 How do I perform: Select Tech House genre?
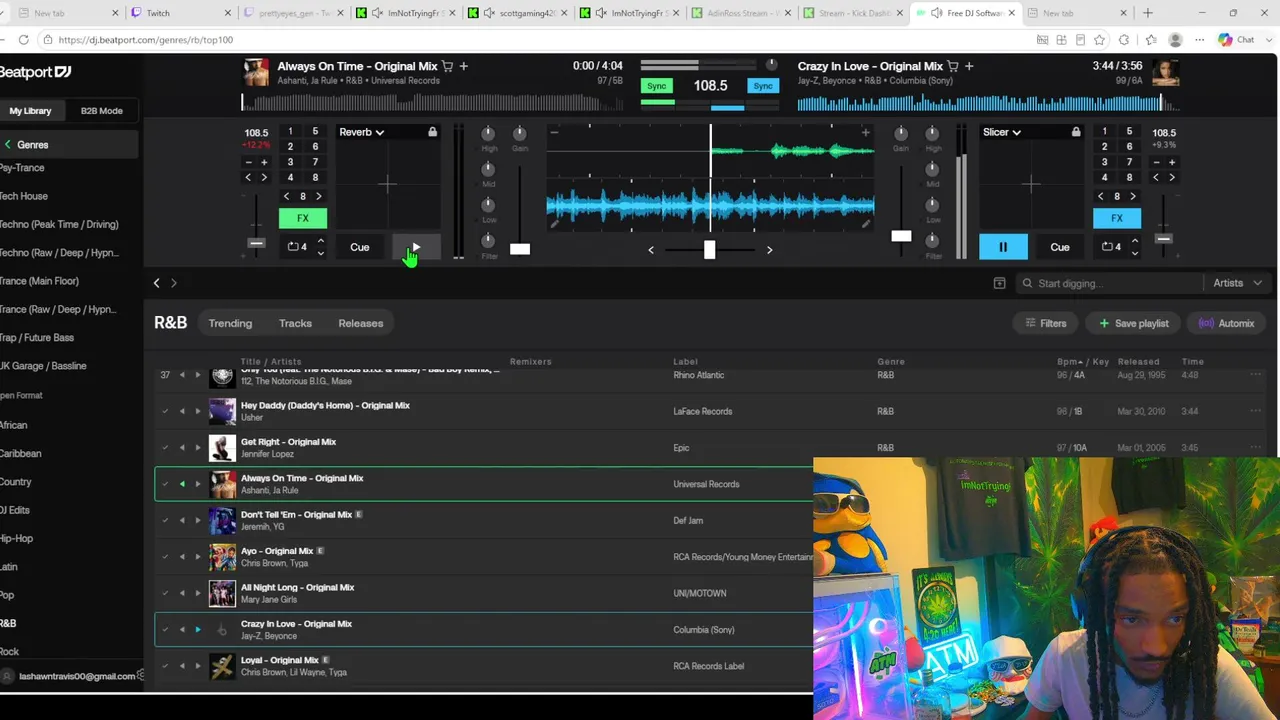click(x=24, y=196)
